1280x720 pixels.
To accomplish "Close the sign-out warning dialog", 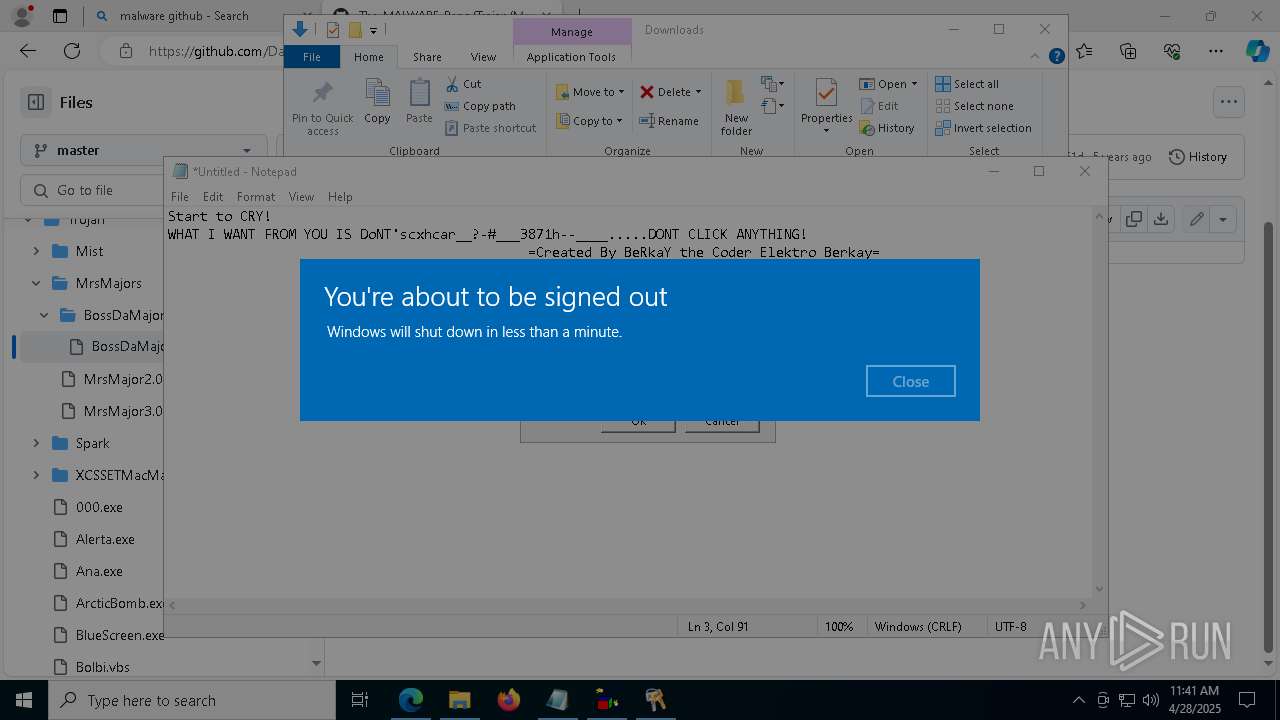I will tap(910, 381).
